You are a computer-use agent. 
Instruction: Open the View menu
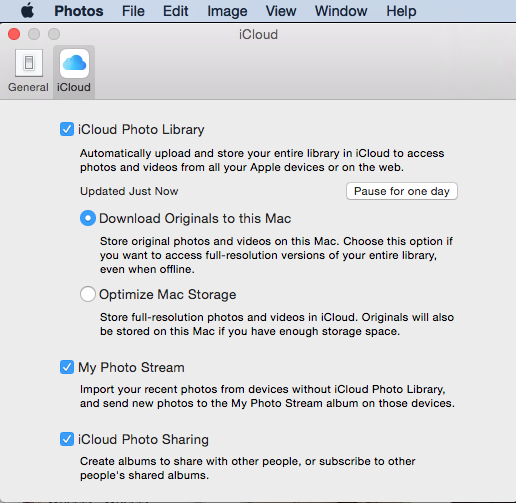tap(281, 11)
